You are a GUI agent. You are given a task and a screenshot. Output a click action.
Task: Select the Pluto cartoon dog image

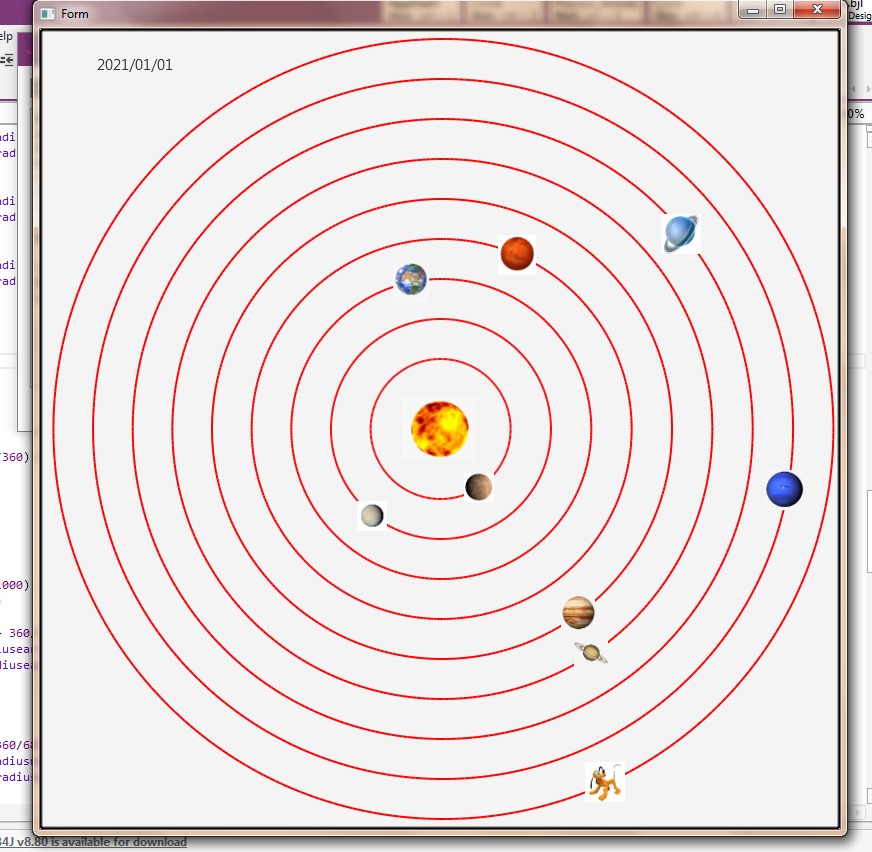[605, 782]
